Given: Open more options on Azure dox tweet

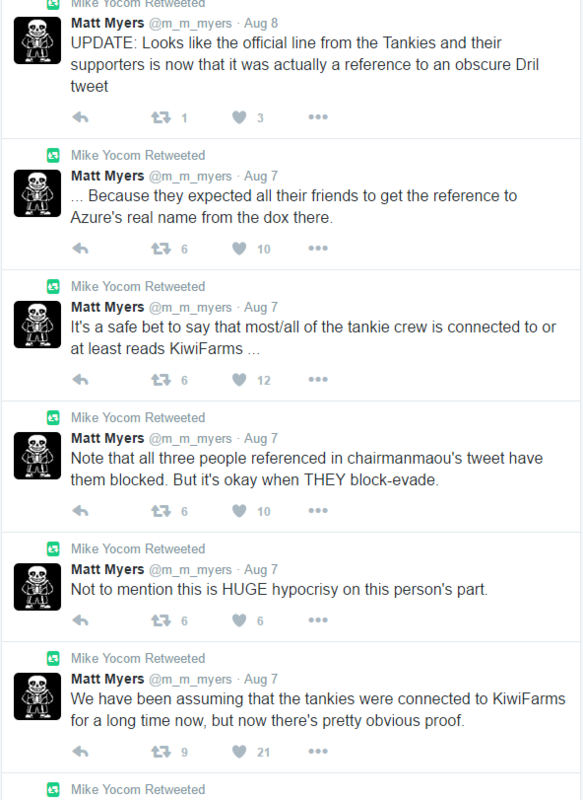Looking at the screenshot, I should coord(318,248).
